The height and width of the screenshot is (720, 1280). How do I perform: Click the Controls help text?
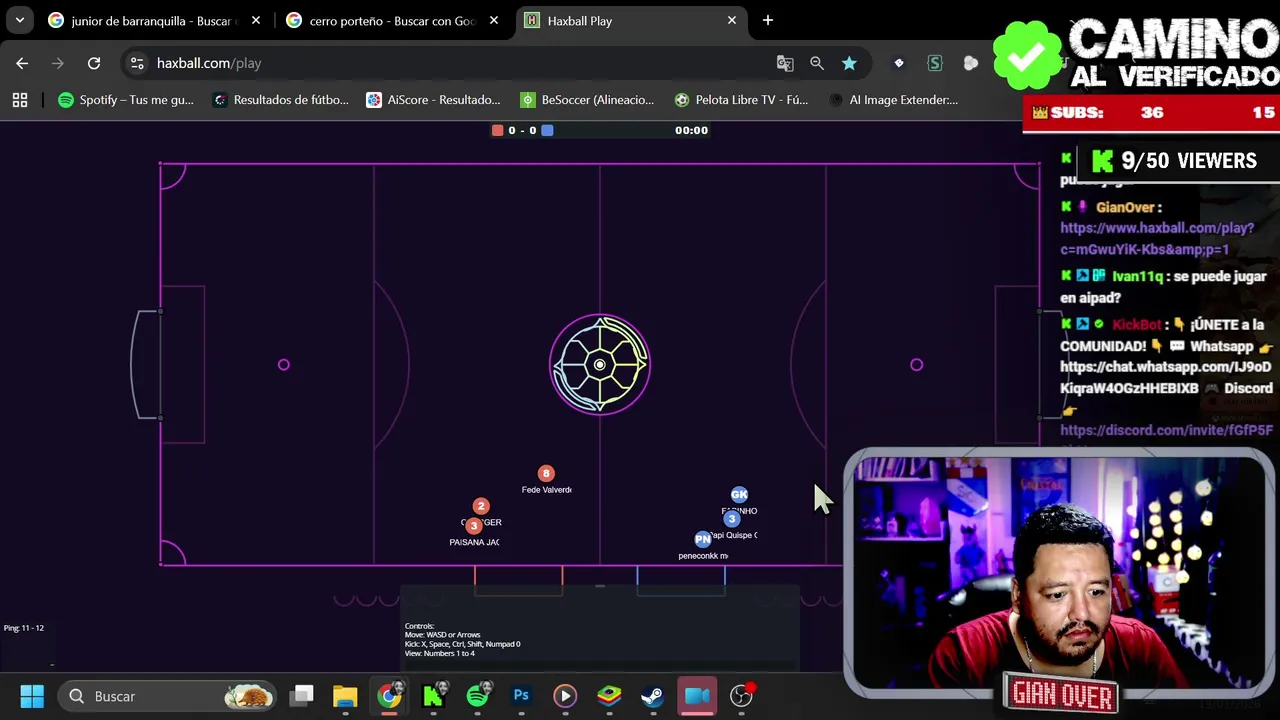click(462, 640)
